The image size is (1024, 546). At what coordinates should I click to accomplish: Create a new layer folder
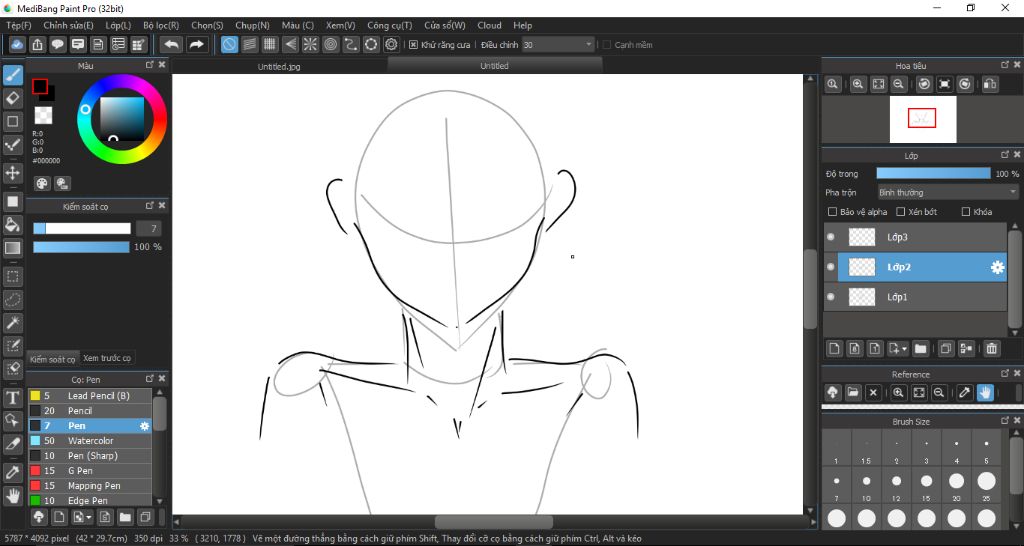tap(920, 349)
